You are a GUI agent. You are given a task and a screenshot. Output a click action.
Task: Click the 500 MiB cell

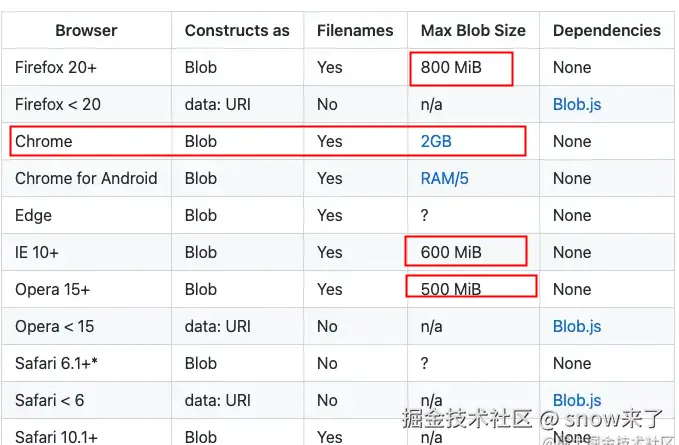tap(451, 289)
